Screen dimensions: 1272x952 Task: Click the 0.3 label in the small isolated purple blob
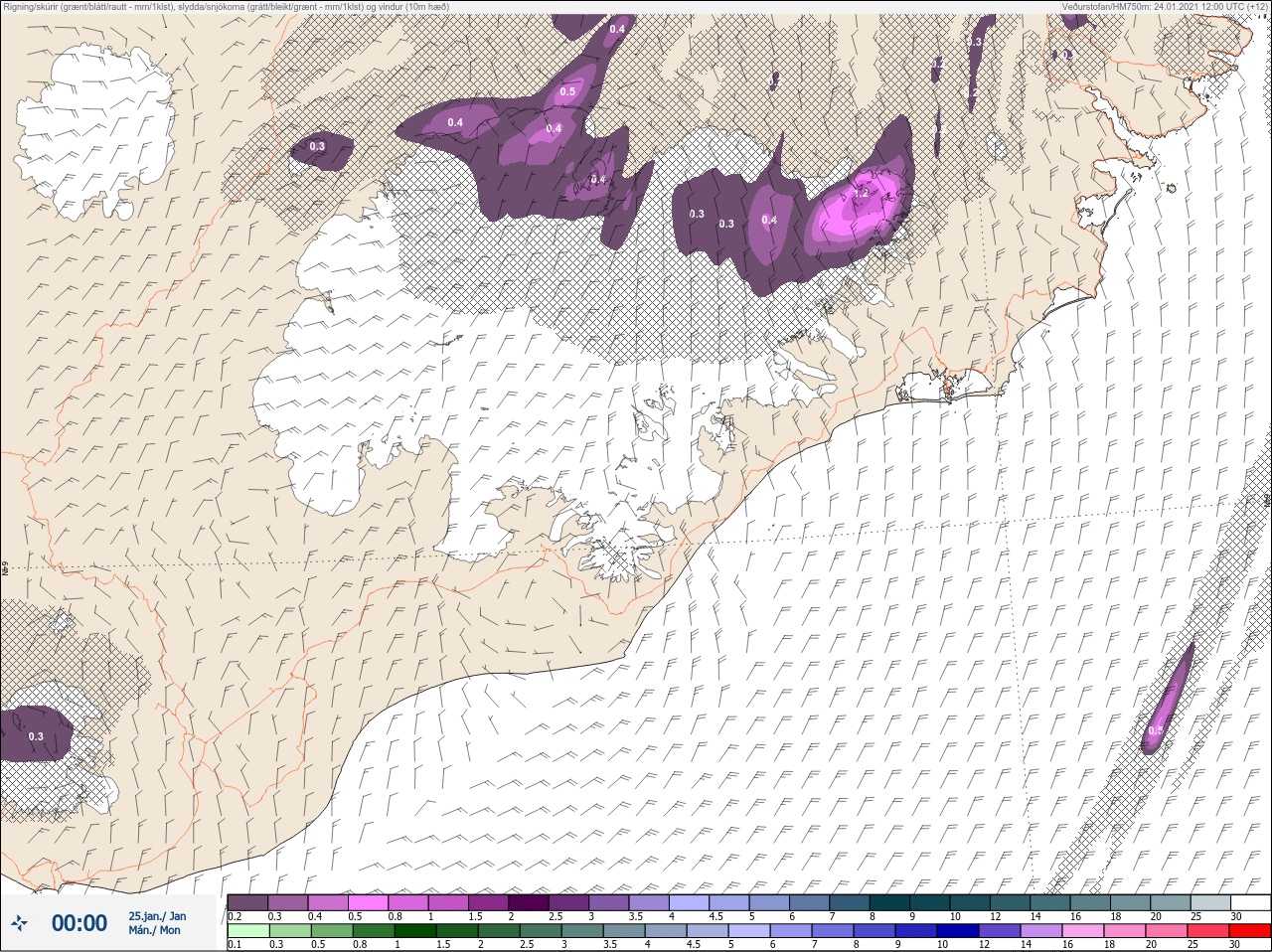[x=317, y=146]
